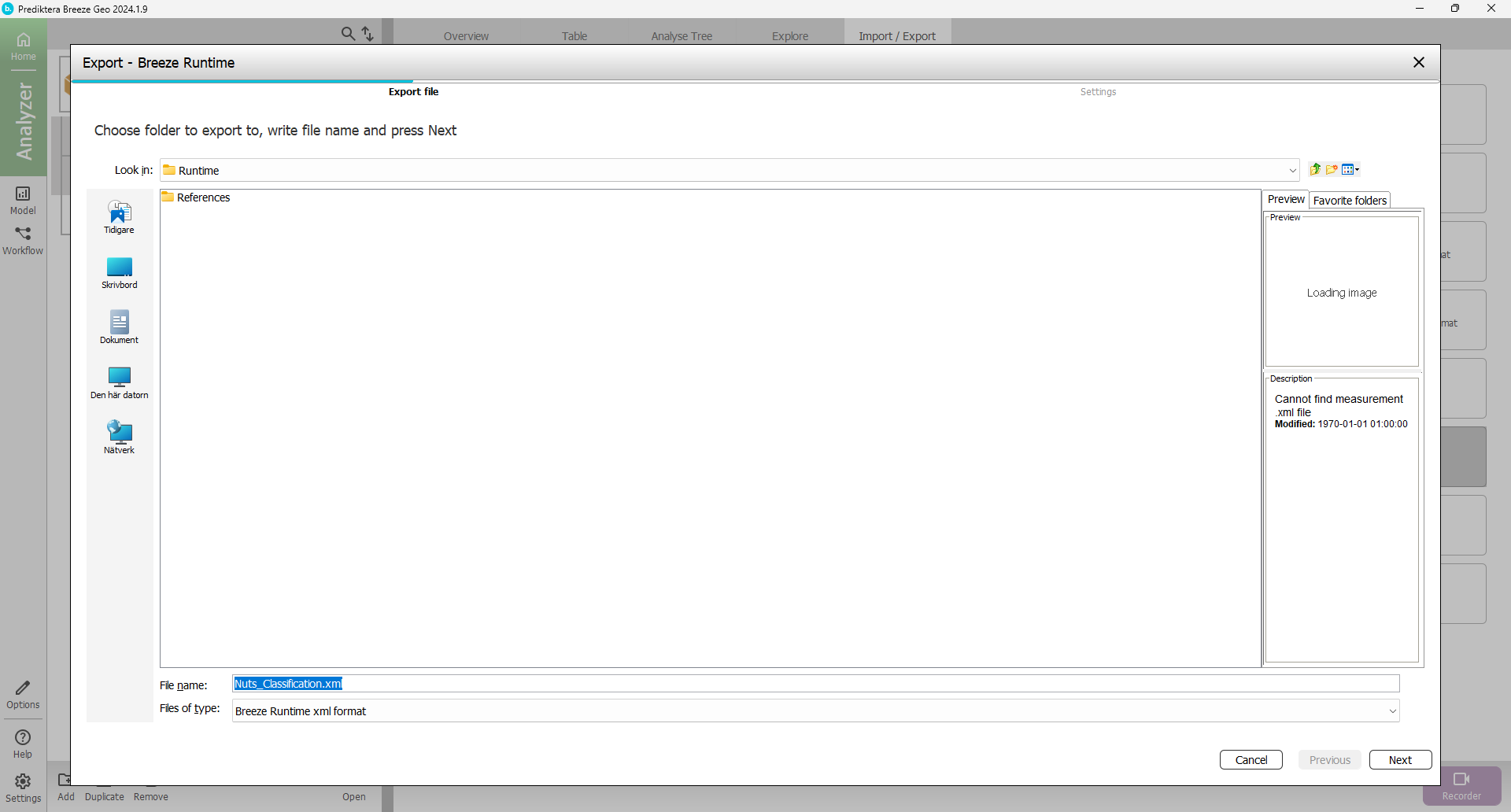Cancel the export dialog
The height and width of the screenshot is (812, 1511).
(x=1251, y=760)
